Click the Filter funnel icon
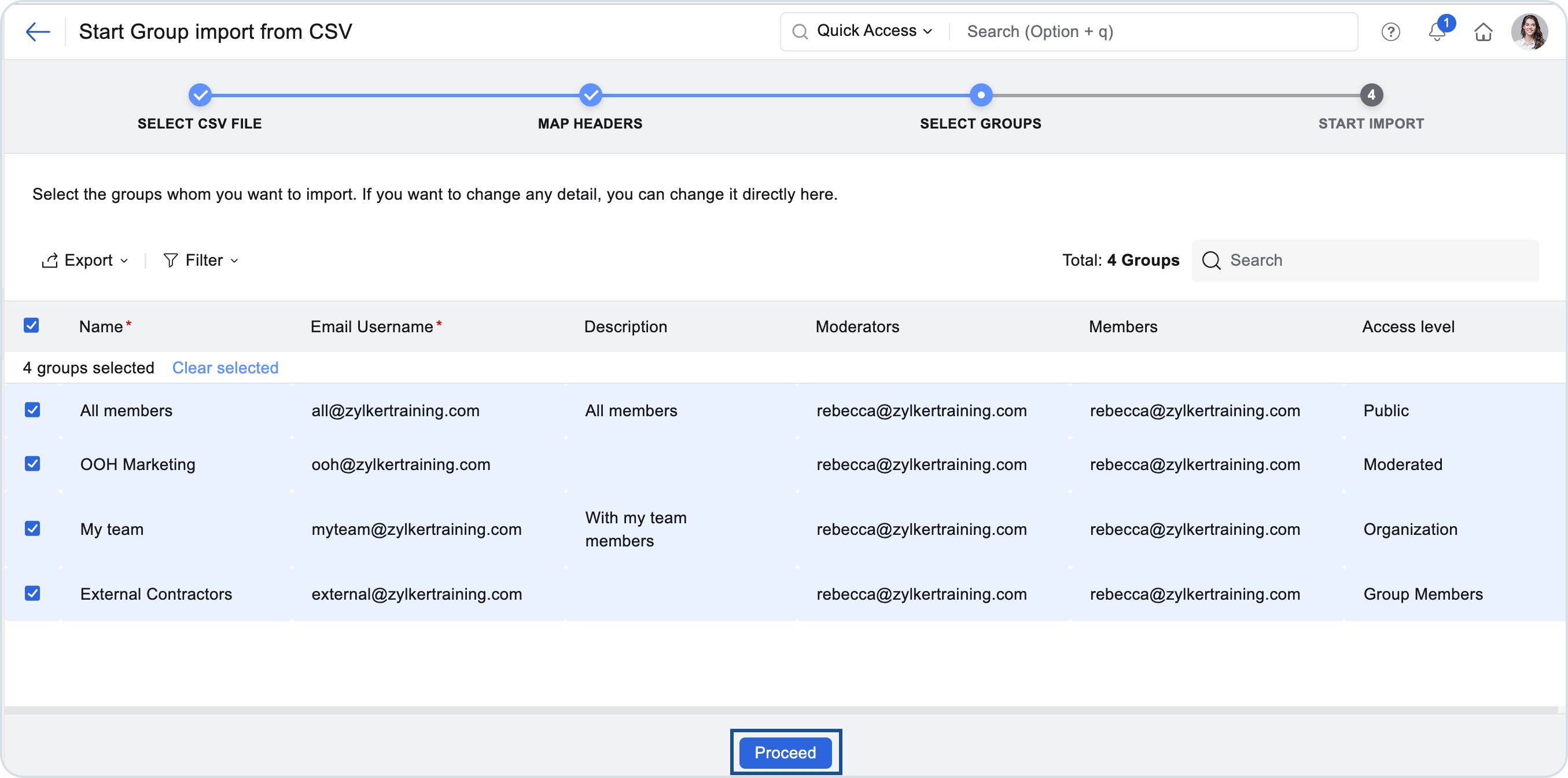The height and width of the screenshot is (778, 1568). coord(171,260)
